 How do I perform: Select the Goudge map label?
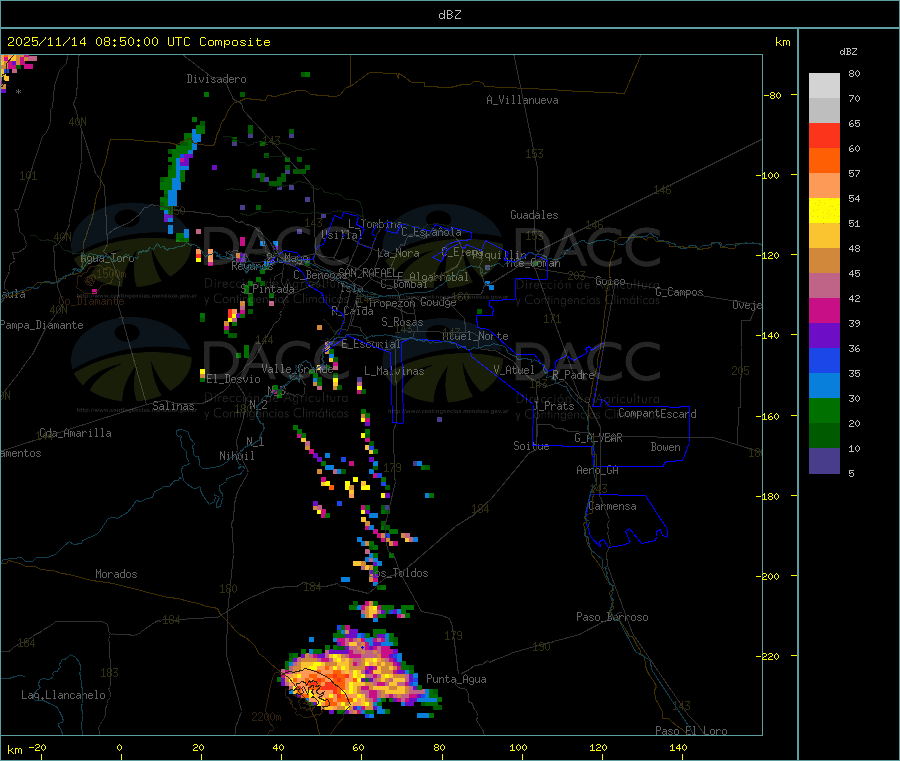coord(438,302)
